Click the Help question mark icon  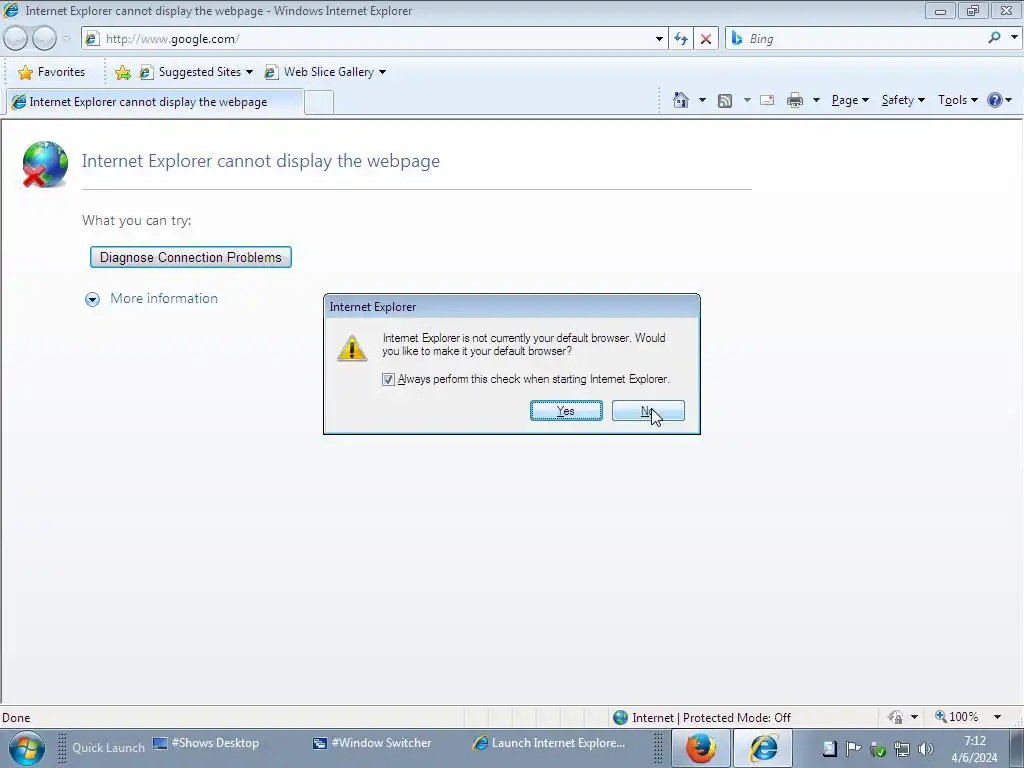(995, 100)
